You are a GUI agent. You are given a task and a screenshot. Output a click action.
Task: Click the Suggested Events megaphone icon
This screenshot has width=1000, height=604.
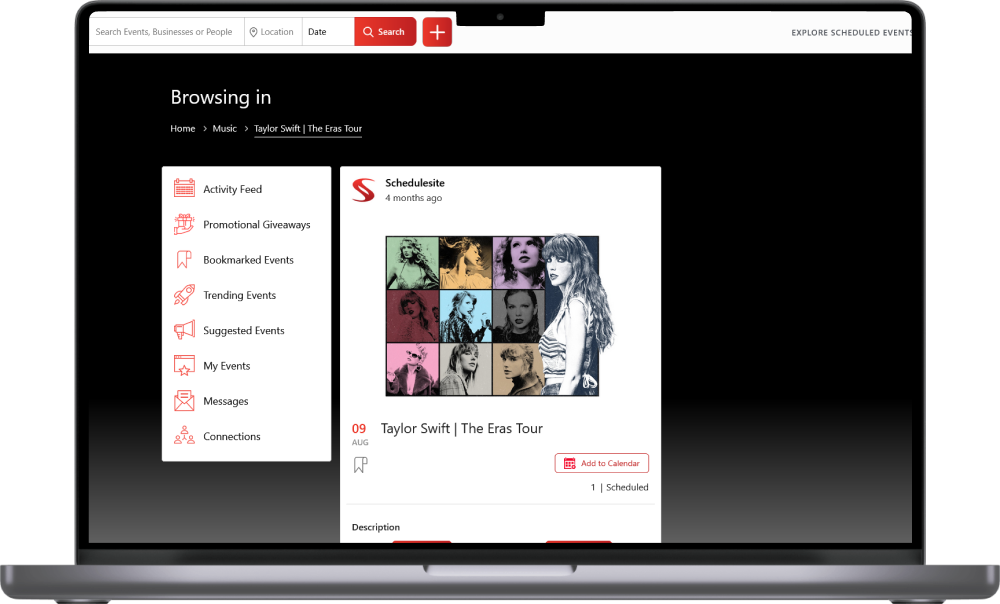[x=184, y=330]
